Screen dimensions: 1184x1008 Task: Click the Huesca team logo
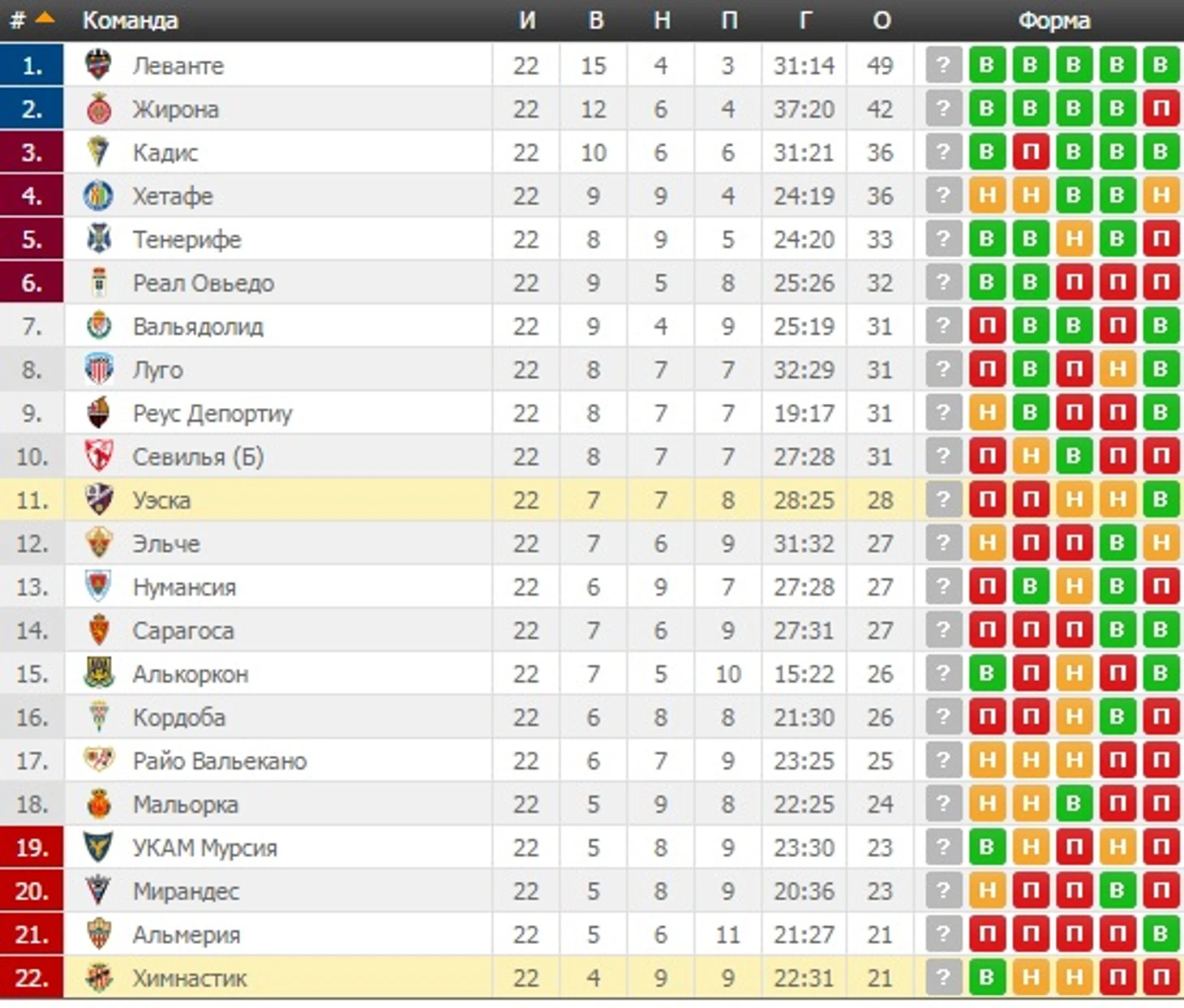[x=98, y=500]
